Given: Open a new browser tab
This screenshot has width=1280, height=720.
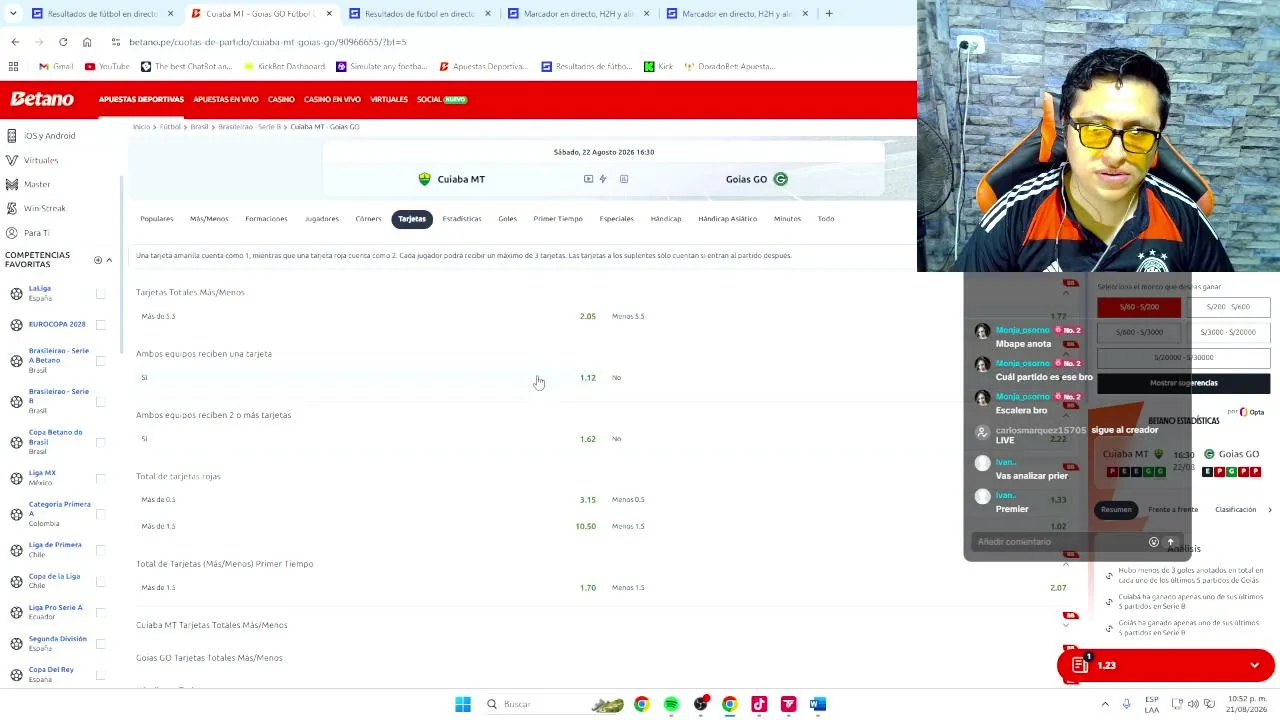Looking at the screenshot, I should (x=829, y=14).
